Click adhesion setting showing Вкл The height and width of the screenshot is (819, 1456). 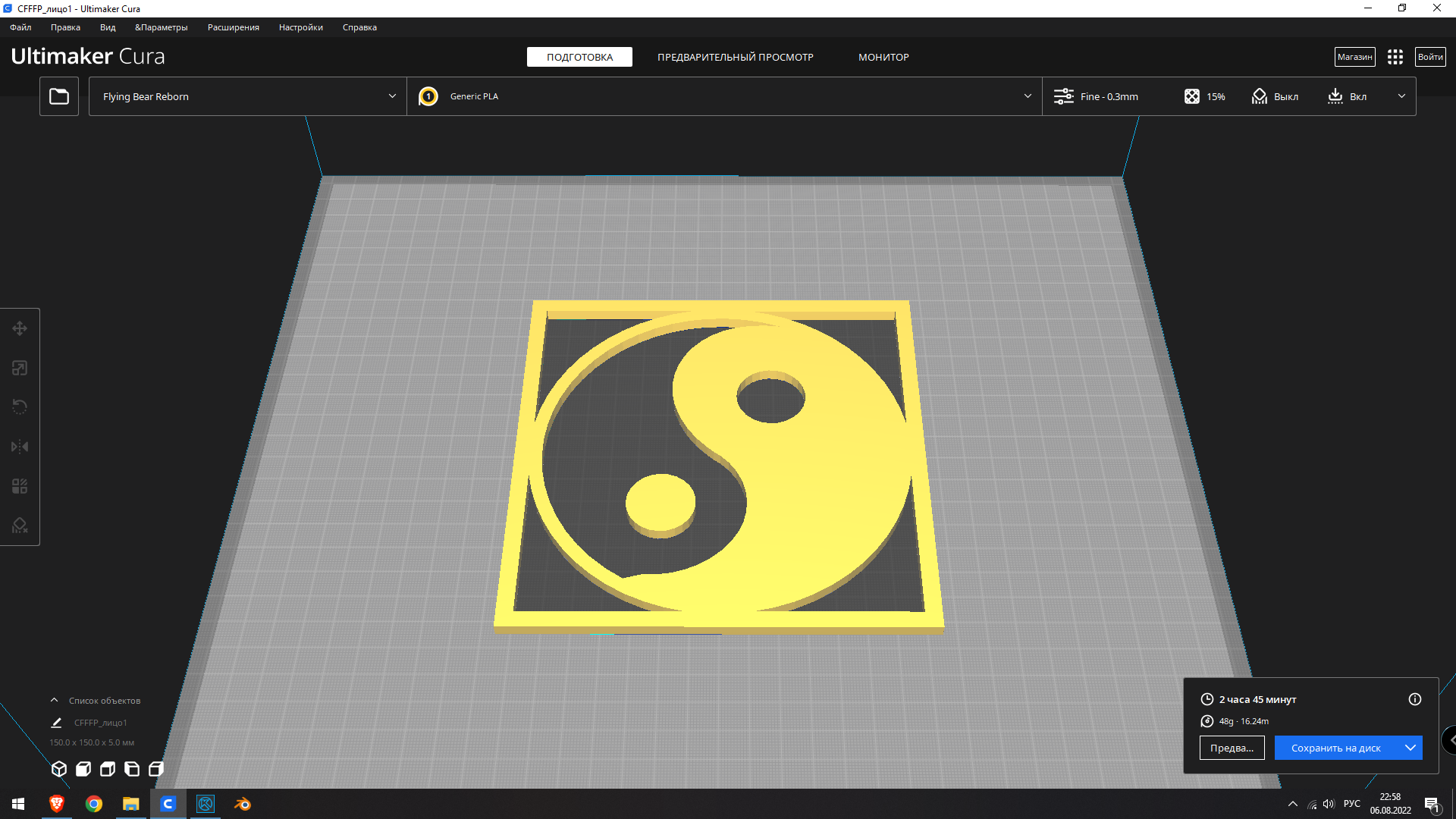coord(1347,96)
